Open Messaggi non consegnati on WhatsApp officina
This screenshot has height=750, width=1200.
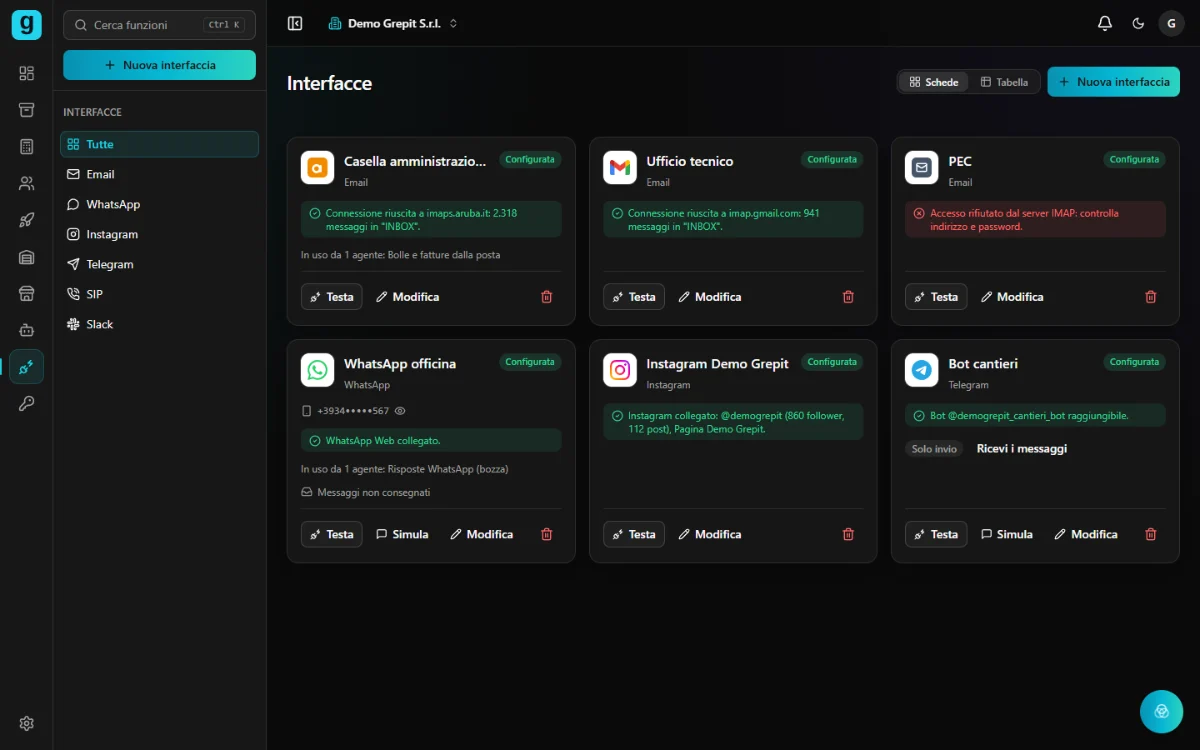tap(366, 492)
